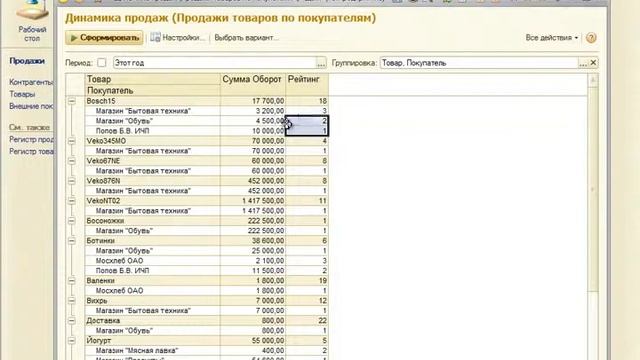Click the Группировка field
The height and width of the screenshot is (360, 640).
point(479,63)
